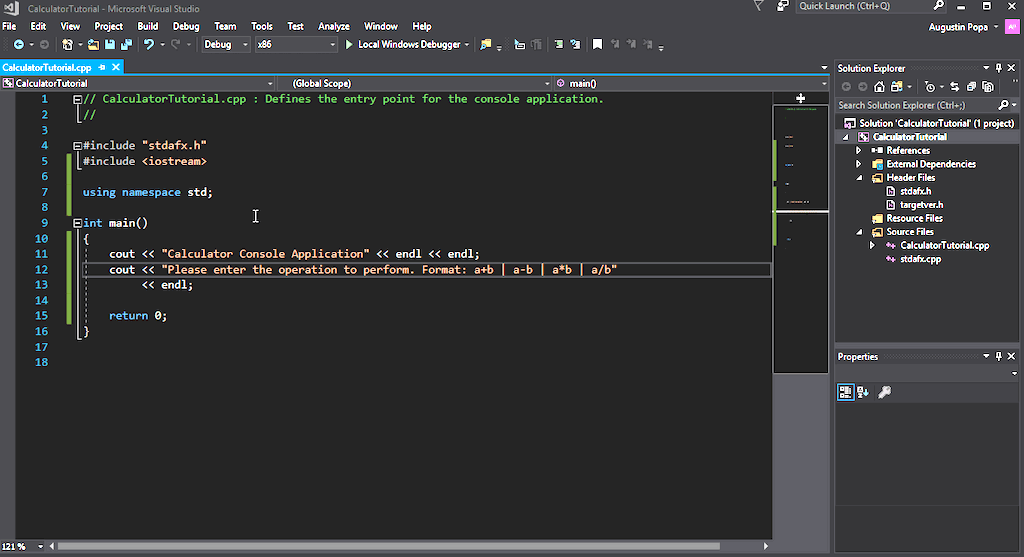Click the Alphabetical sort icon in Properties
Screen dimensions: 1024x557
[x=863, y=393]
